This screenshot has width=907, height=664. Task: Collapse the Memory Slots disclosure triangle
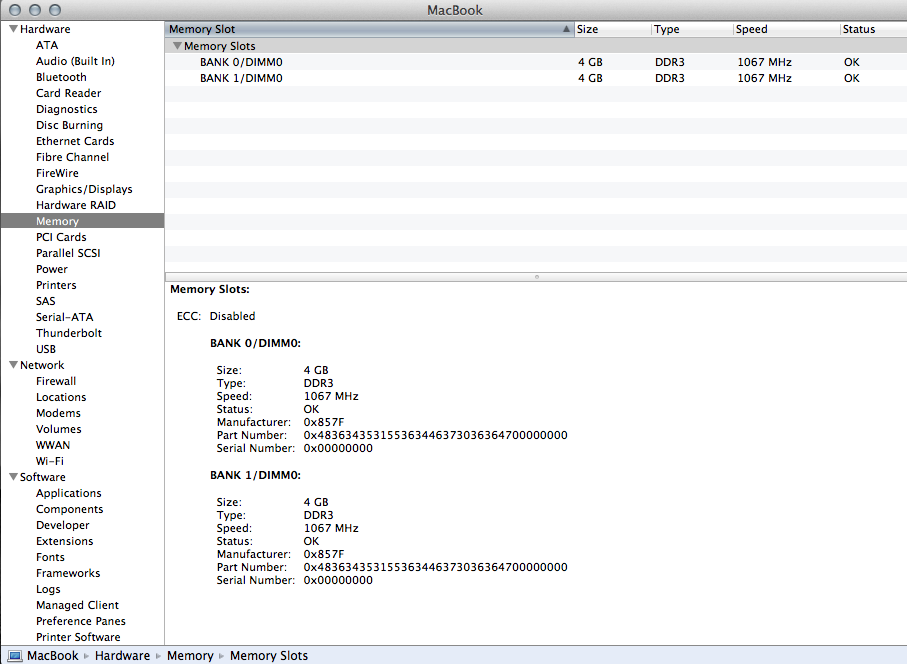point(178,46)
